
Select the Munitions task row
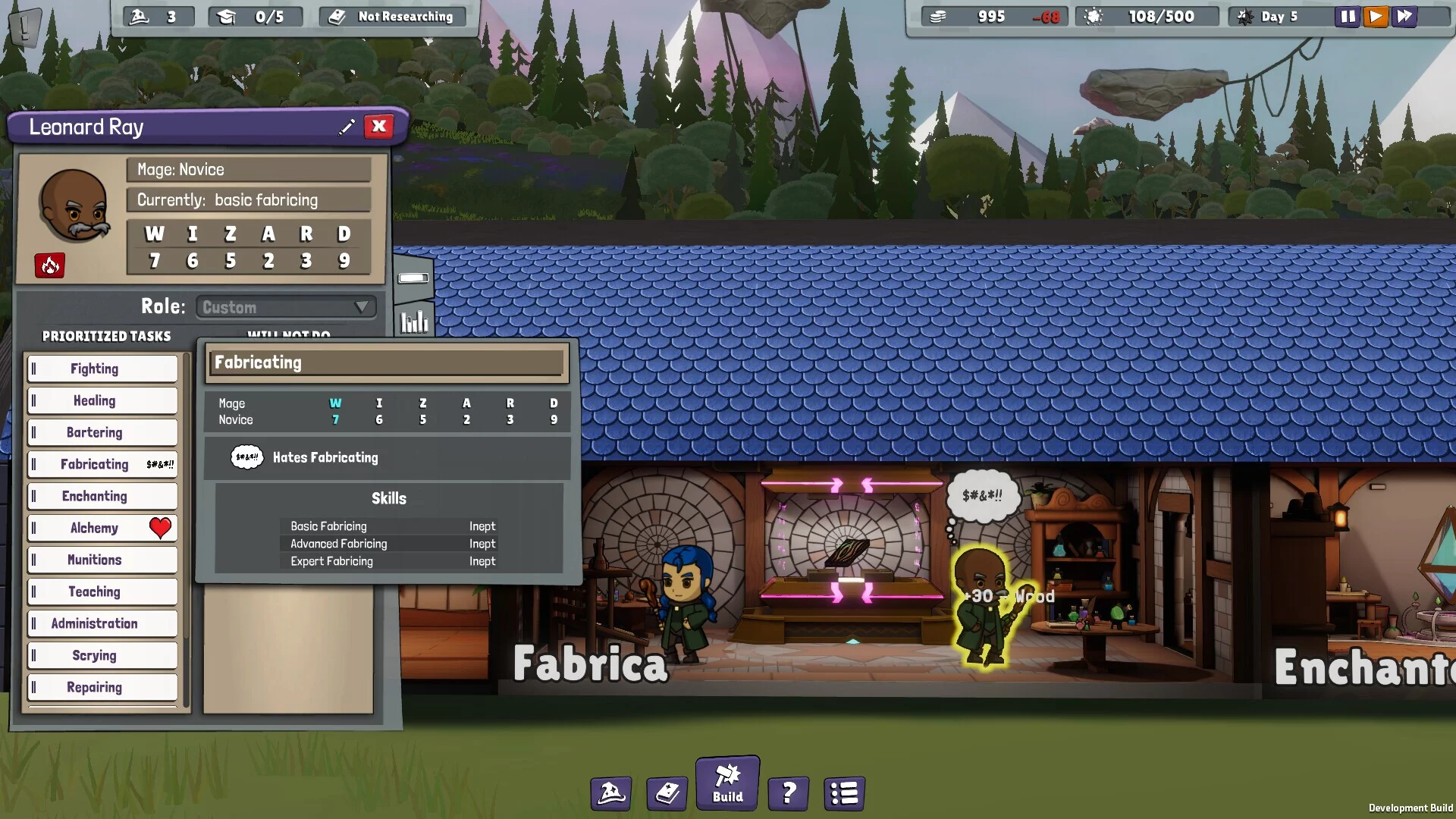[x=102, y=560]
